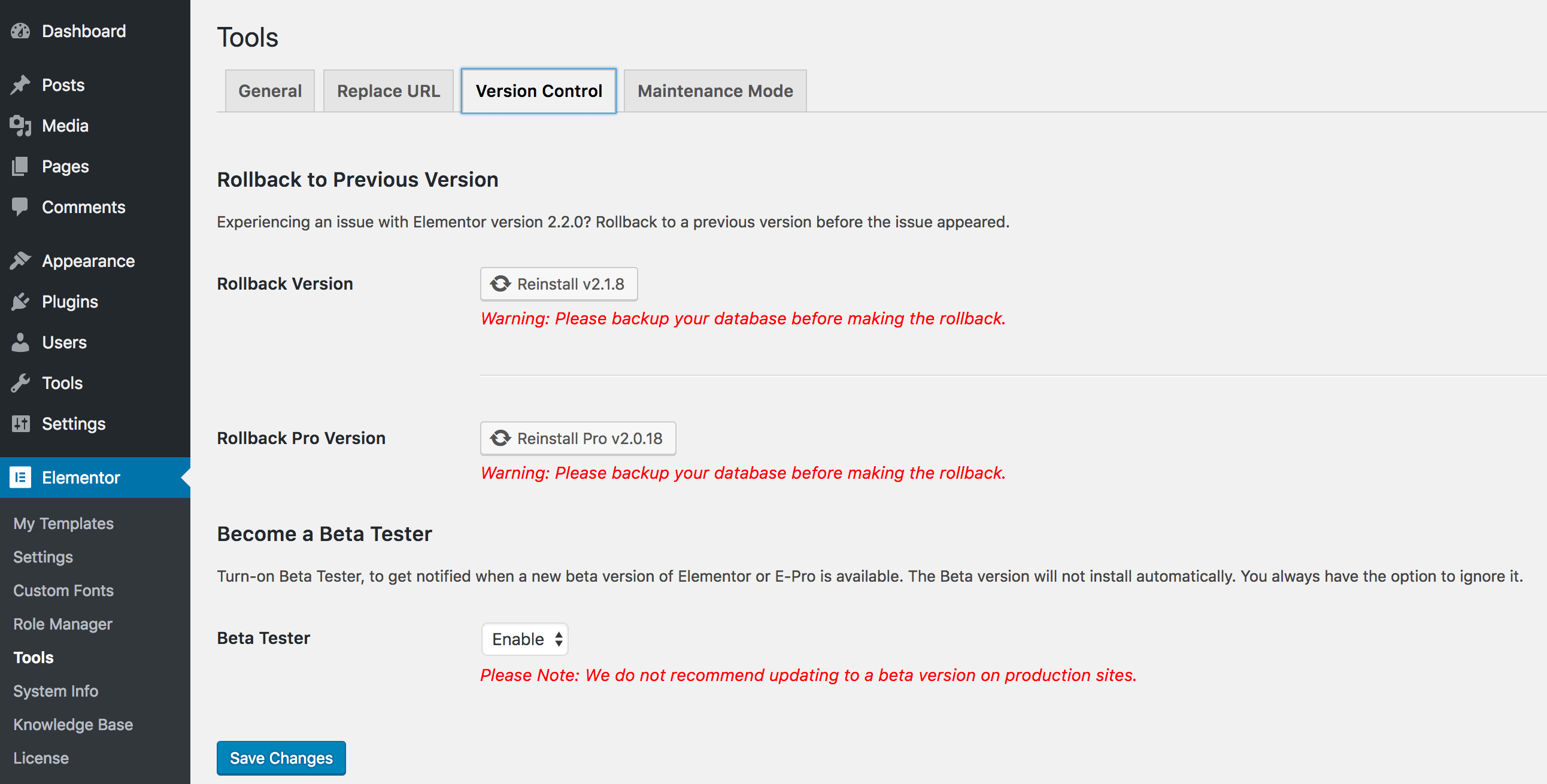Click the Elementor logo icon
1547x784 pixels.
tap(20, 477)
